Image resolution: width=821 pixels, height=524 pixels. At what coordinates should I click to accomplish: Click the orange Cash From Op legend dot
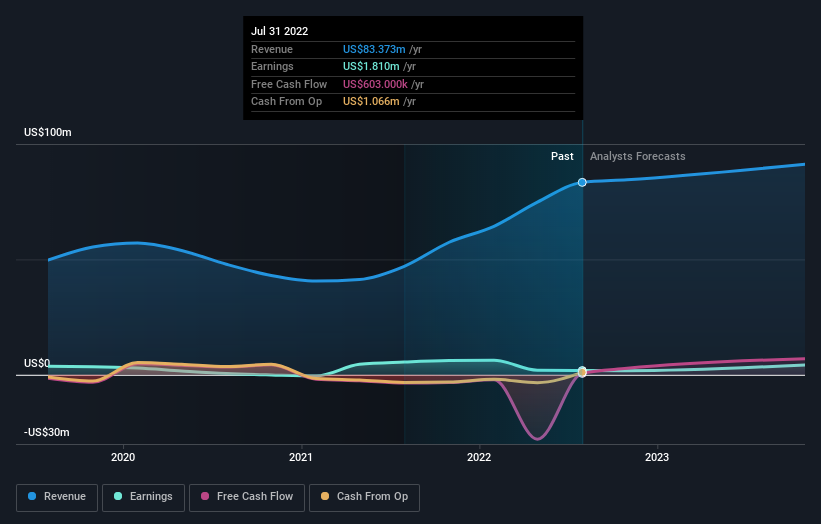coord(325,496)
